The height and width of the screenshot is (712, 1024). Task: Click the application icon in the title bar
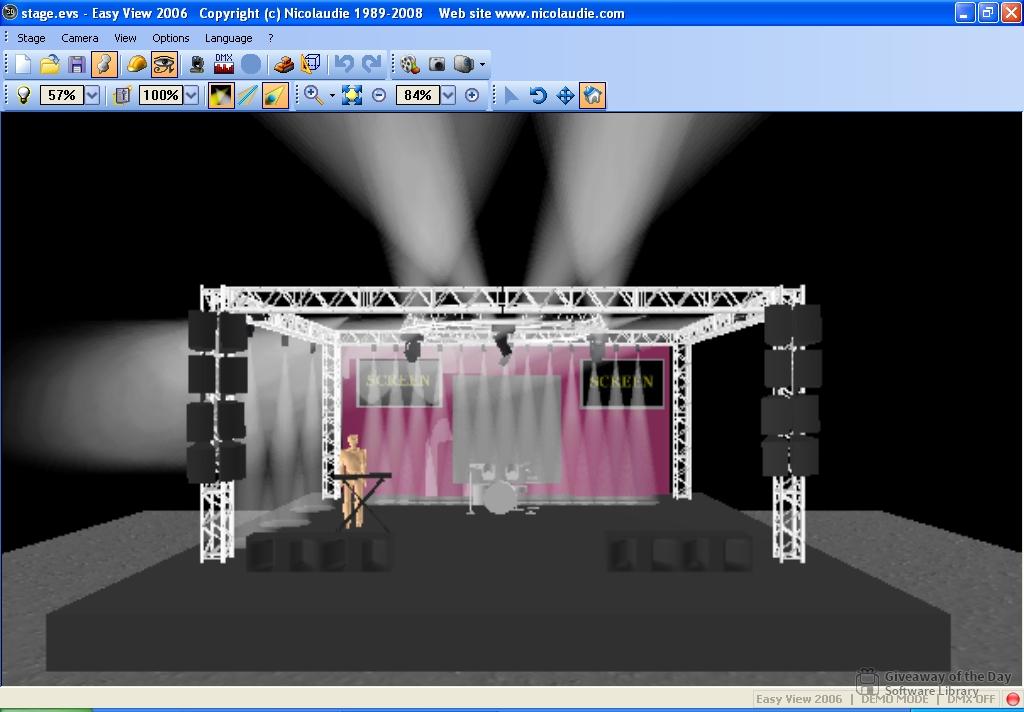[x=10, y=12]
